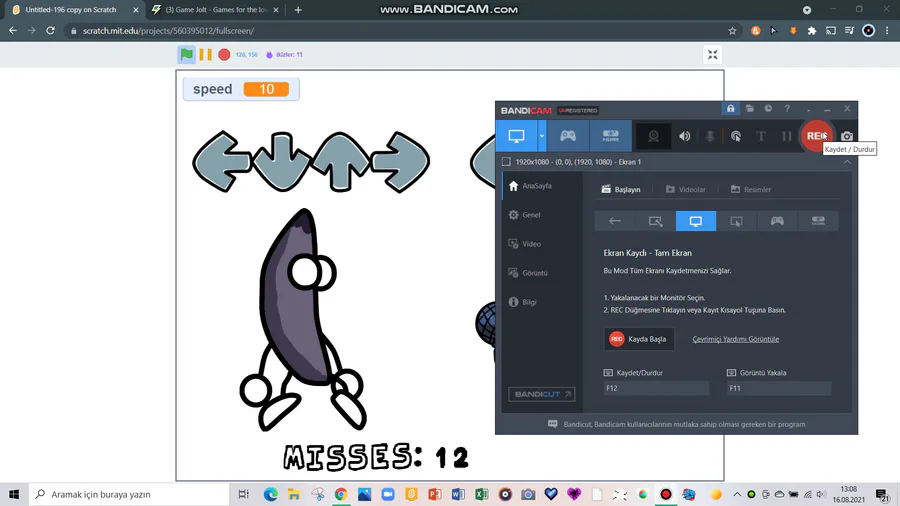This screenshot has height=506, width=900.
Task: Click back arrow in Bandicam mode selector
Action: point(615,221)
